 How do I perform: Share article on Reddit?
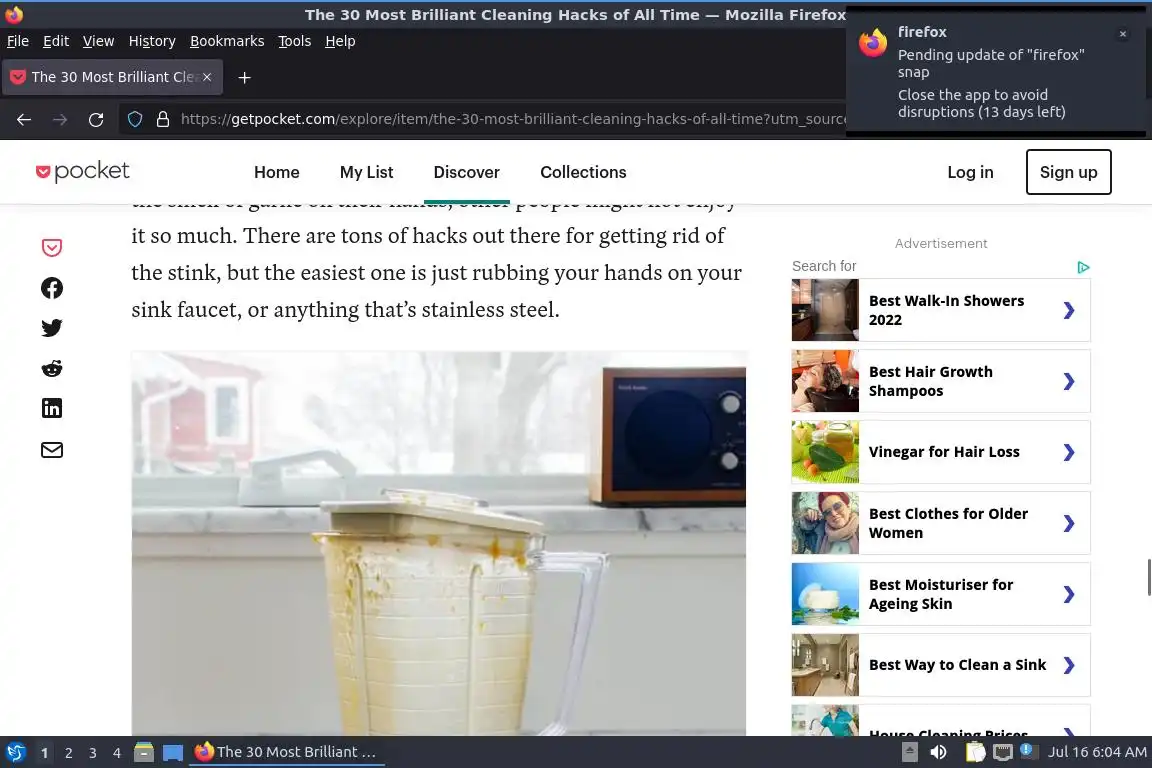[51, 368]
